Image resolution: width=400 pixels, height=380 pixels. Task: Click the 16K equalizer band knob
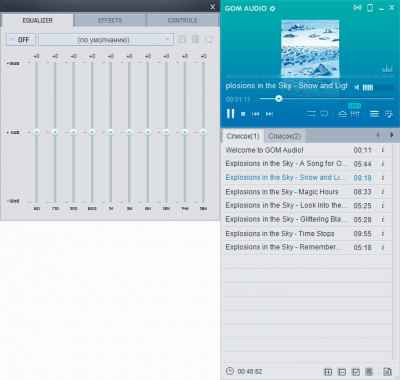(203, 132)
